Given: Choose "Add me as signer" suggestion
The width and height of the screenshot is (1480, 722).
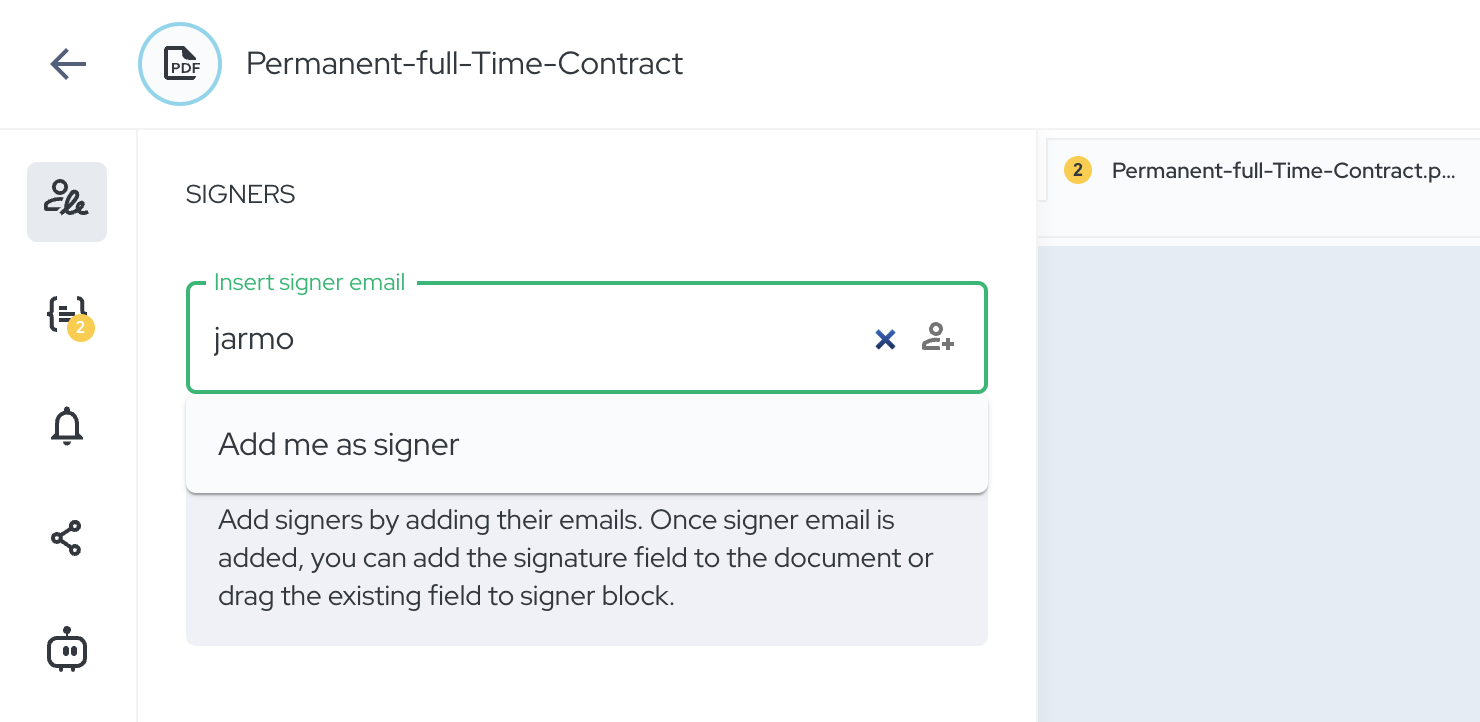Looking at the screenshot, I should 339,444.
